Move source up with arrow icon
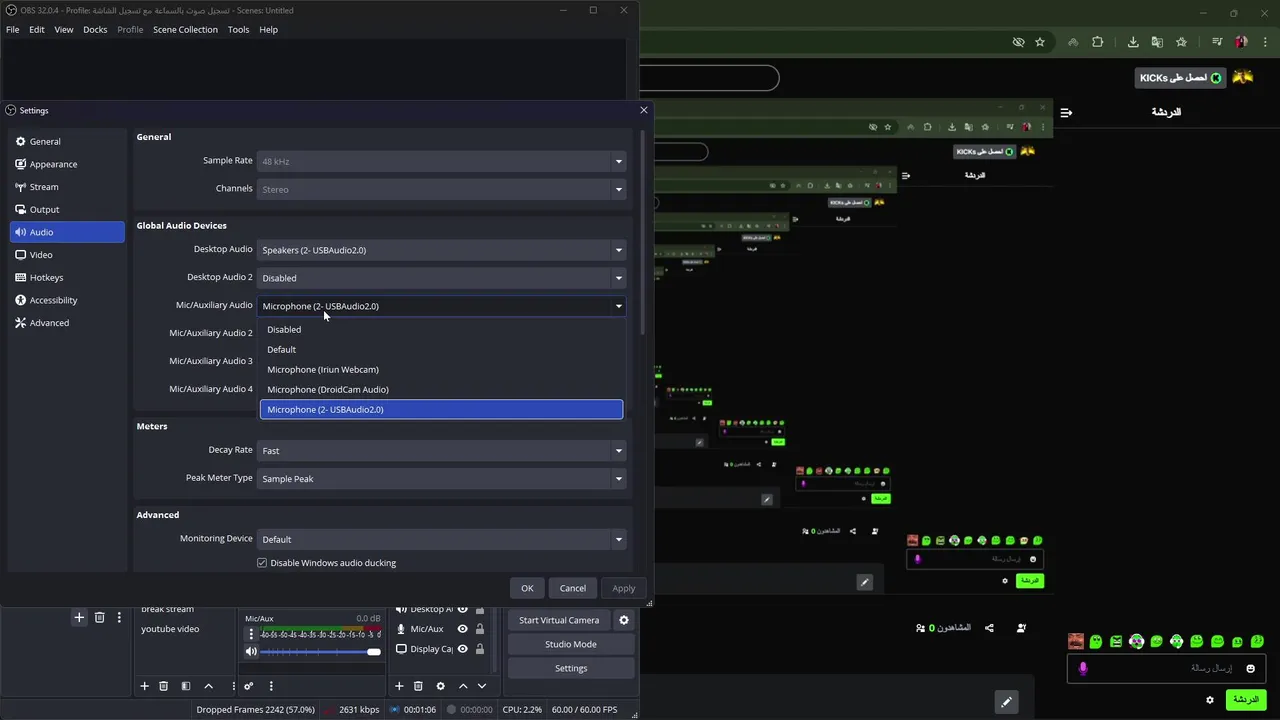 [463, 686]
